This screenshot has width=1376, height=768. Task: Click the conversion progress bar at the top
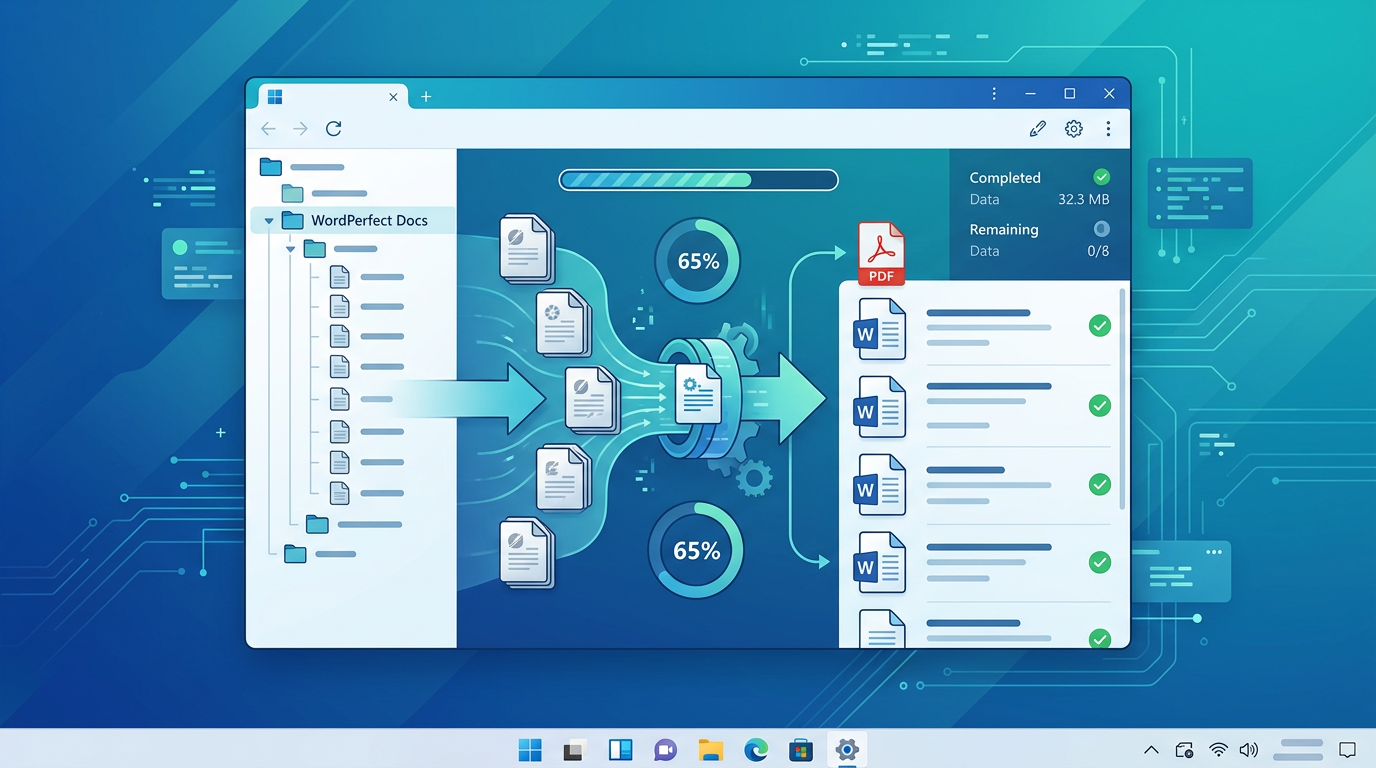pos(697,179)
